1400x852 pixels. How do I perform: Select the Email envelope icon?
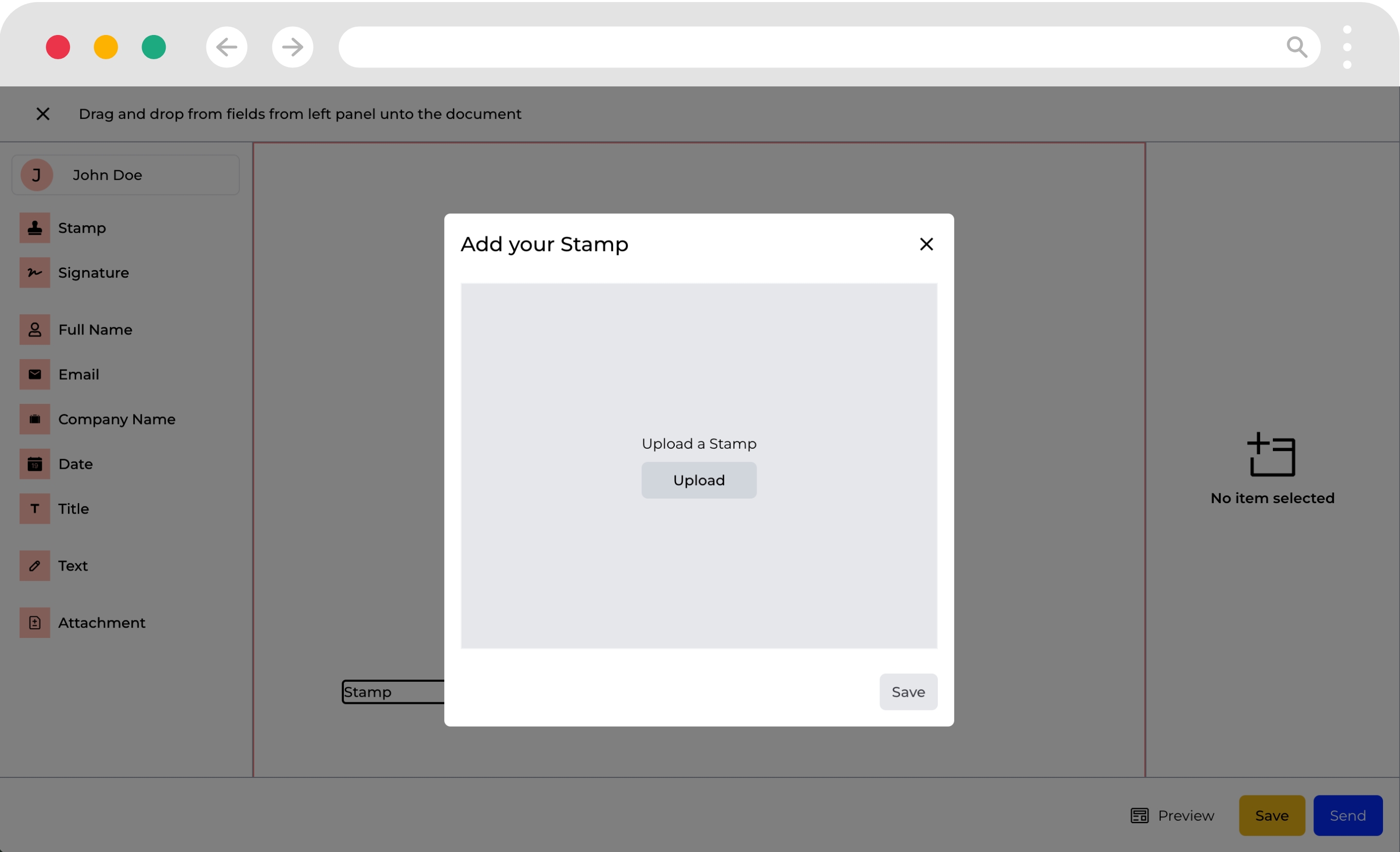(34, 375)
